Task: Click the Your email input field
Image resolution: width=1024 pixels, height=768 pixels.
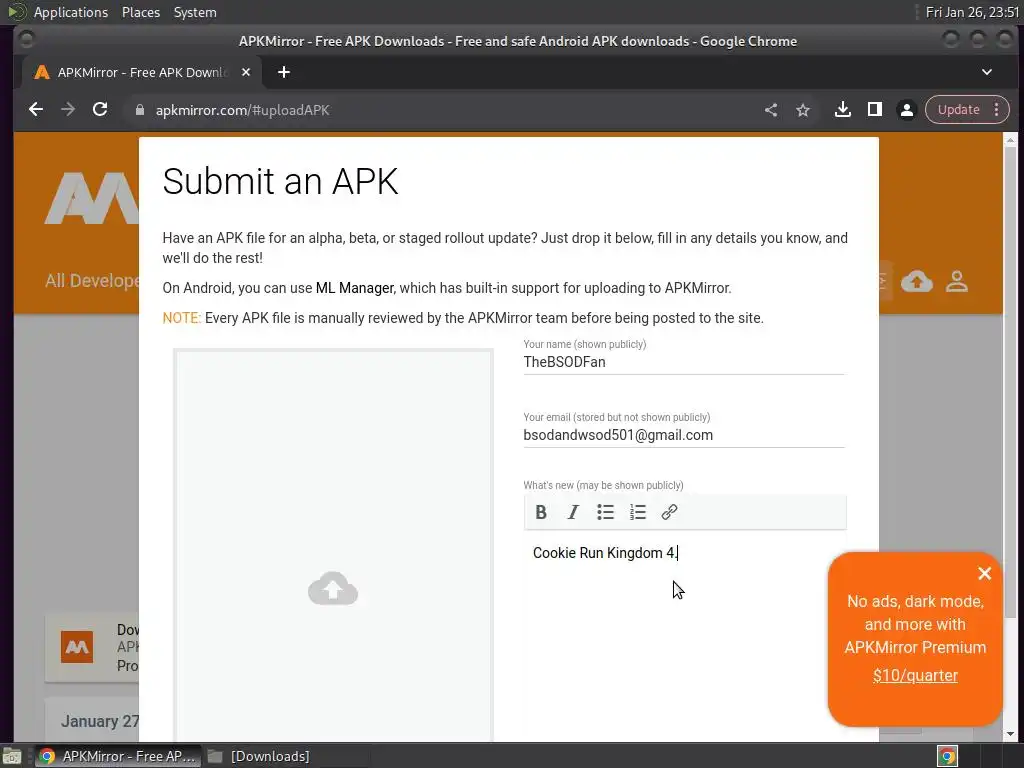Action: [684, 436]
